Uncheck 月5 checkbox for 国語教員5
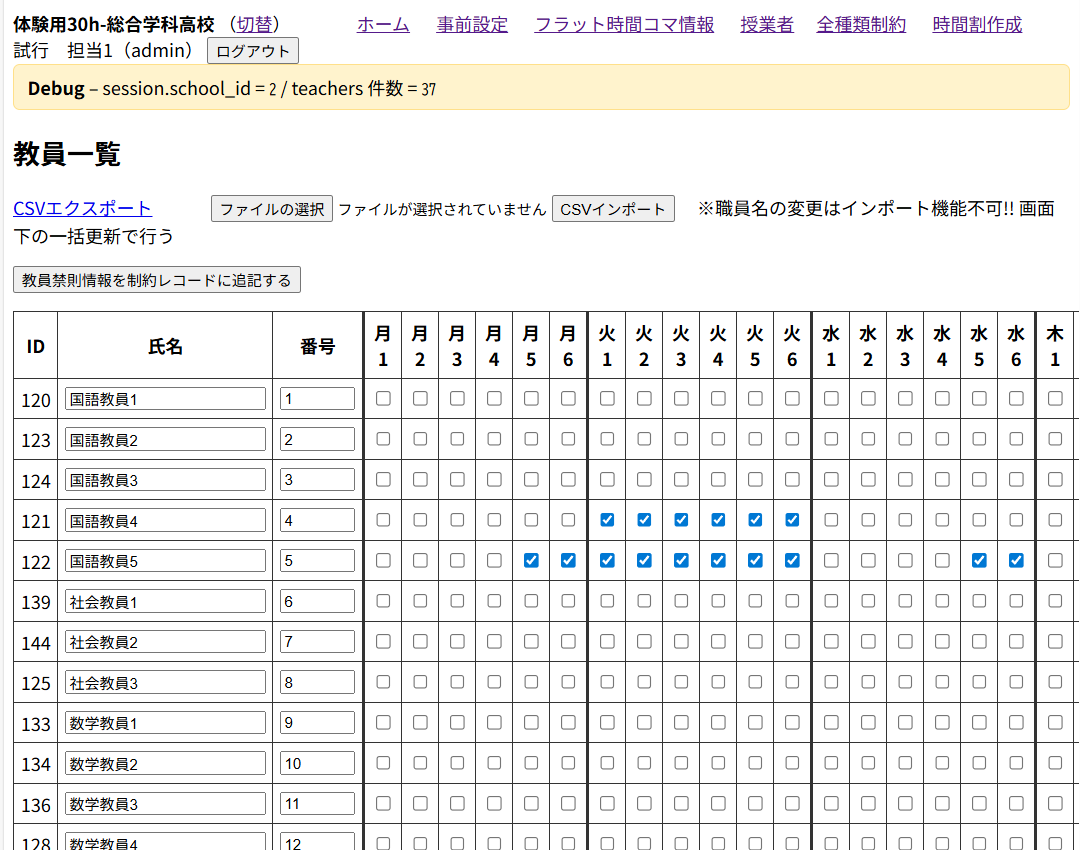1080x850 pixels. pos(530,560)
